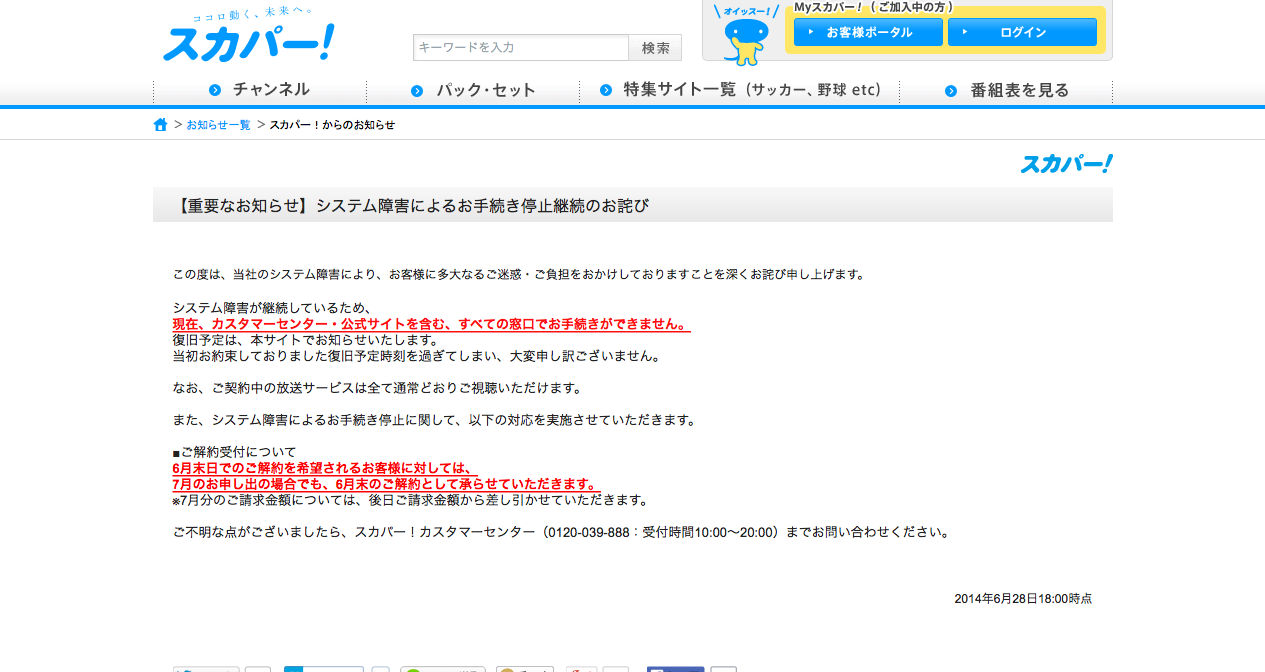The width and height of the screenshot is (1265, 672).
Task: Click the keyword search input field
Action: coord(521,48)
